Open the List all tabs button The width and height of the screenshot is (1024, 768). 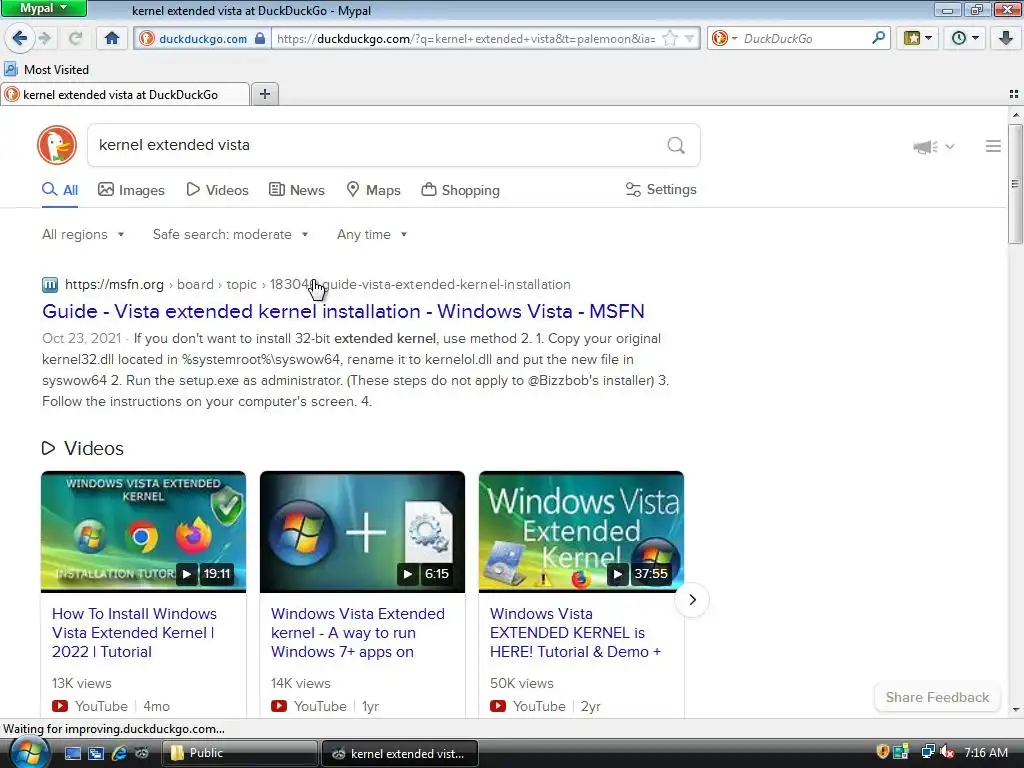point(1014,94)
